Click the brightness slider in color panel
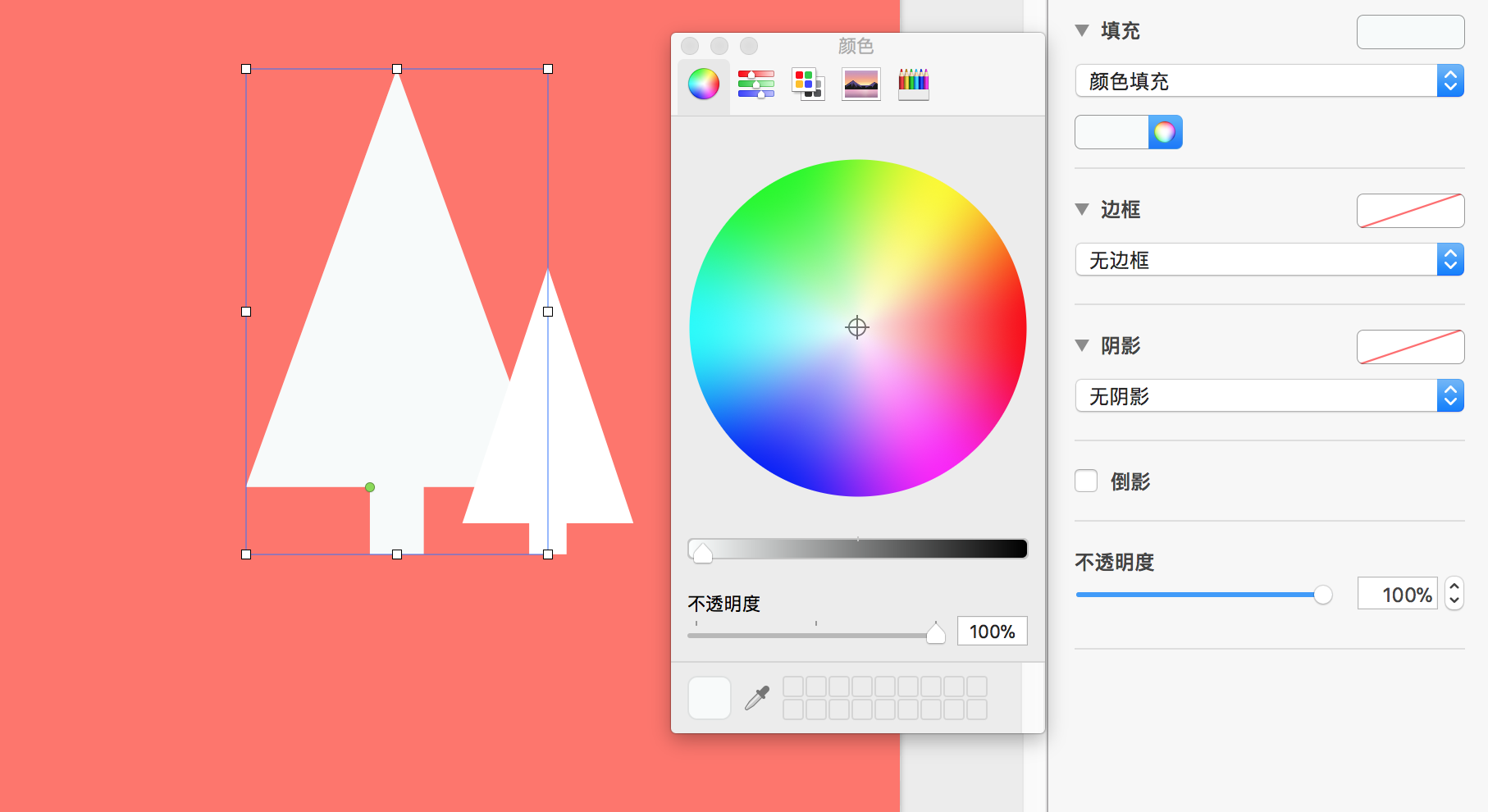The height and width of the screenshot is (812, 1488). pyautogui.click(x=857, y=549)
